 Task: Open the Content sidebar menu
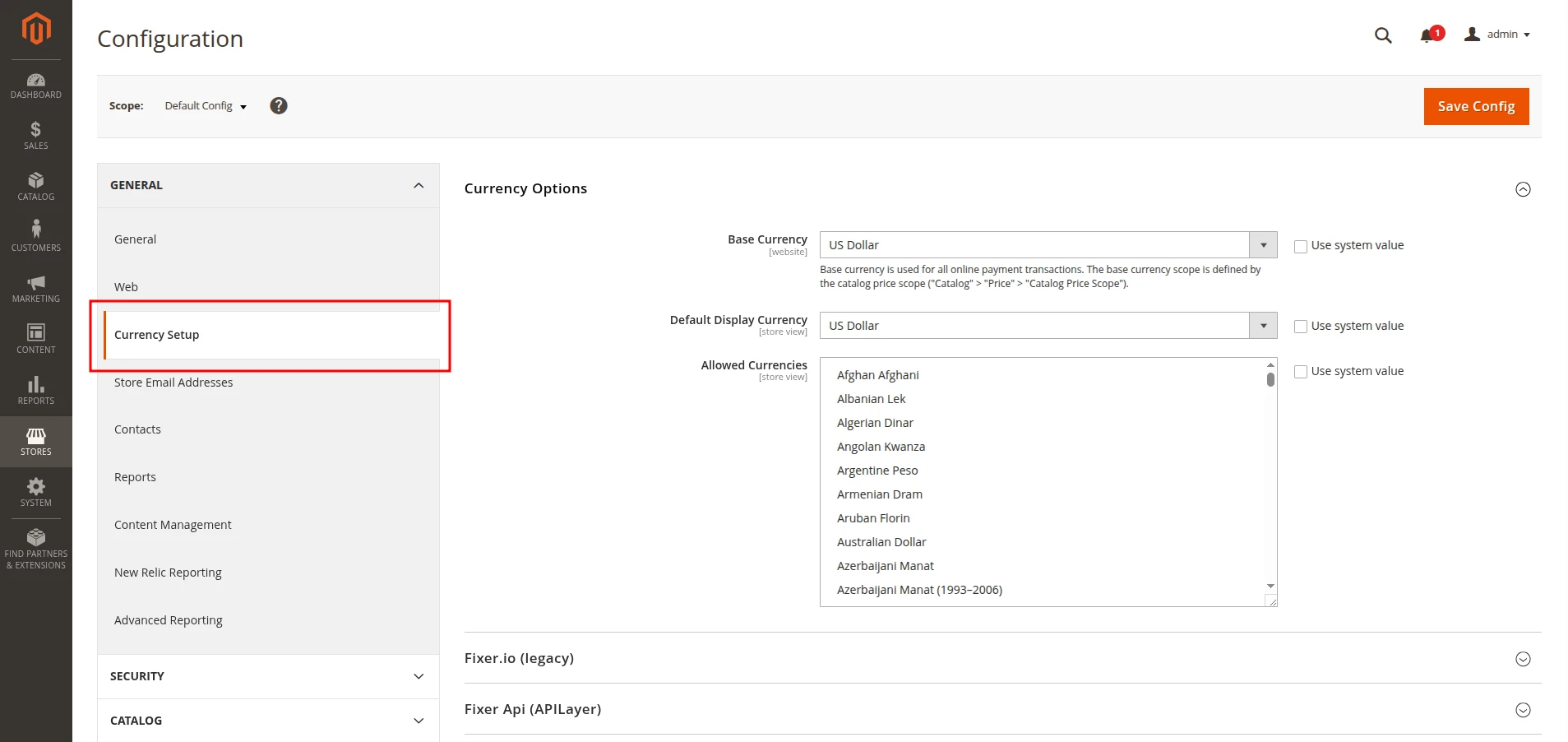pyautogui.click(x=36, y=340)
